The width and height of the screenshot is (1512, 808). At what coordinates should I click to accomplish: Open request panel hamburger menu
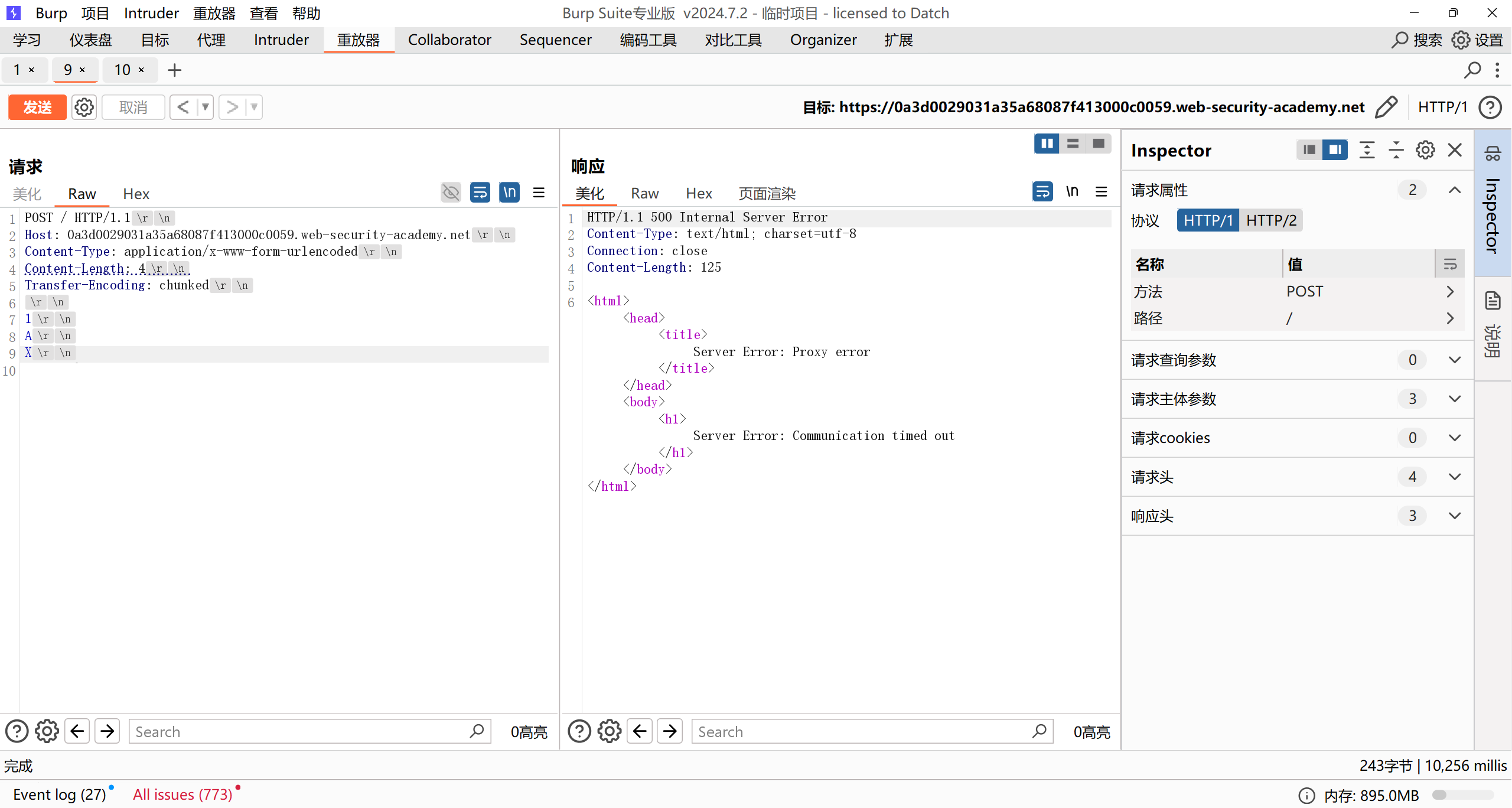point(539,193)
